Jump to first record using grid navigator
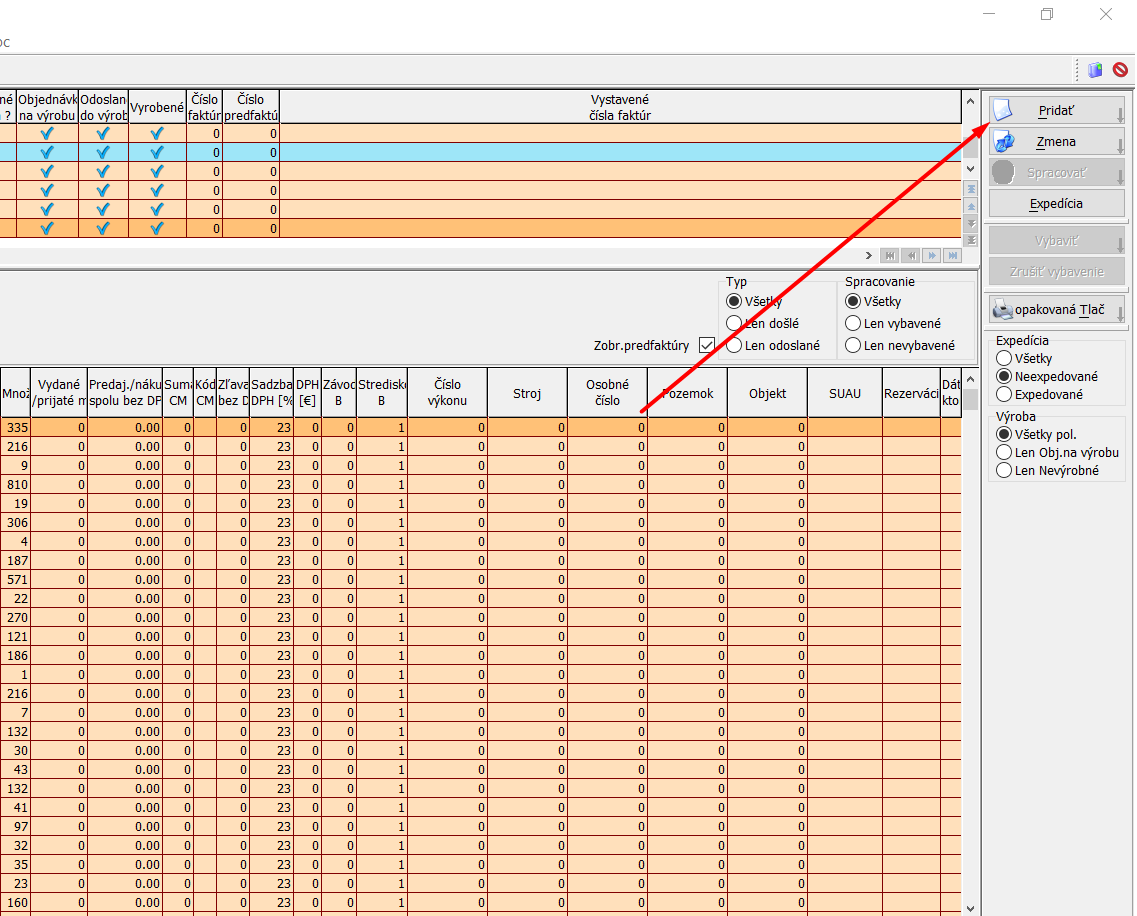The width and height of the screenshot is (1137, 916). point(890,256)
